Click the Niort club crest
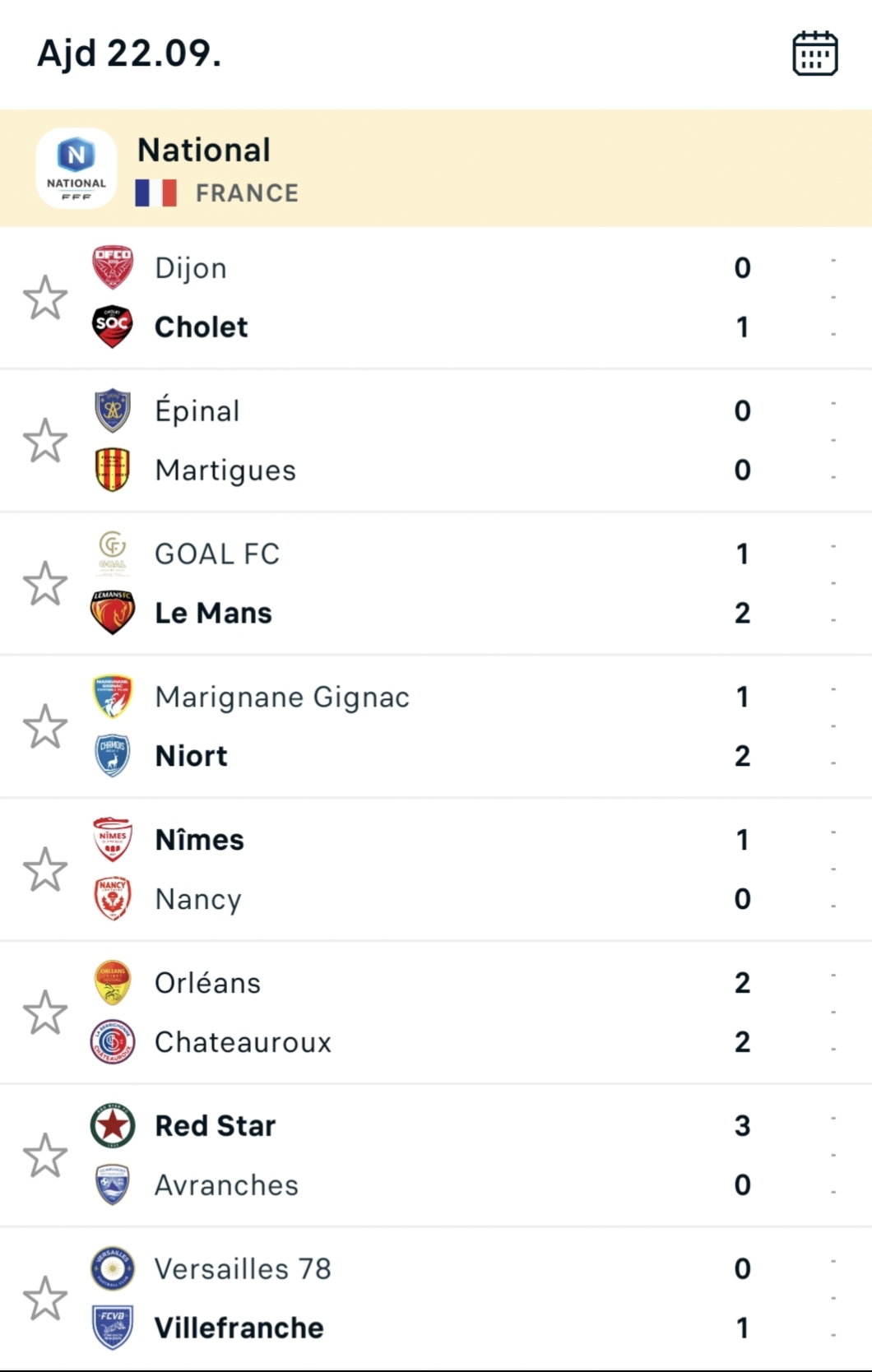 113,755
